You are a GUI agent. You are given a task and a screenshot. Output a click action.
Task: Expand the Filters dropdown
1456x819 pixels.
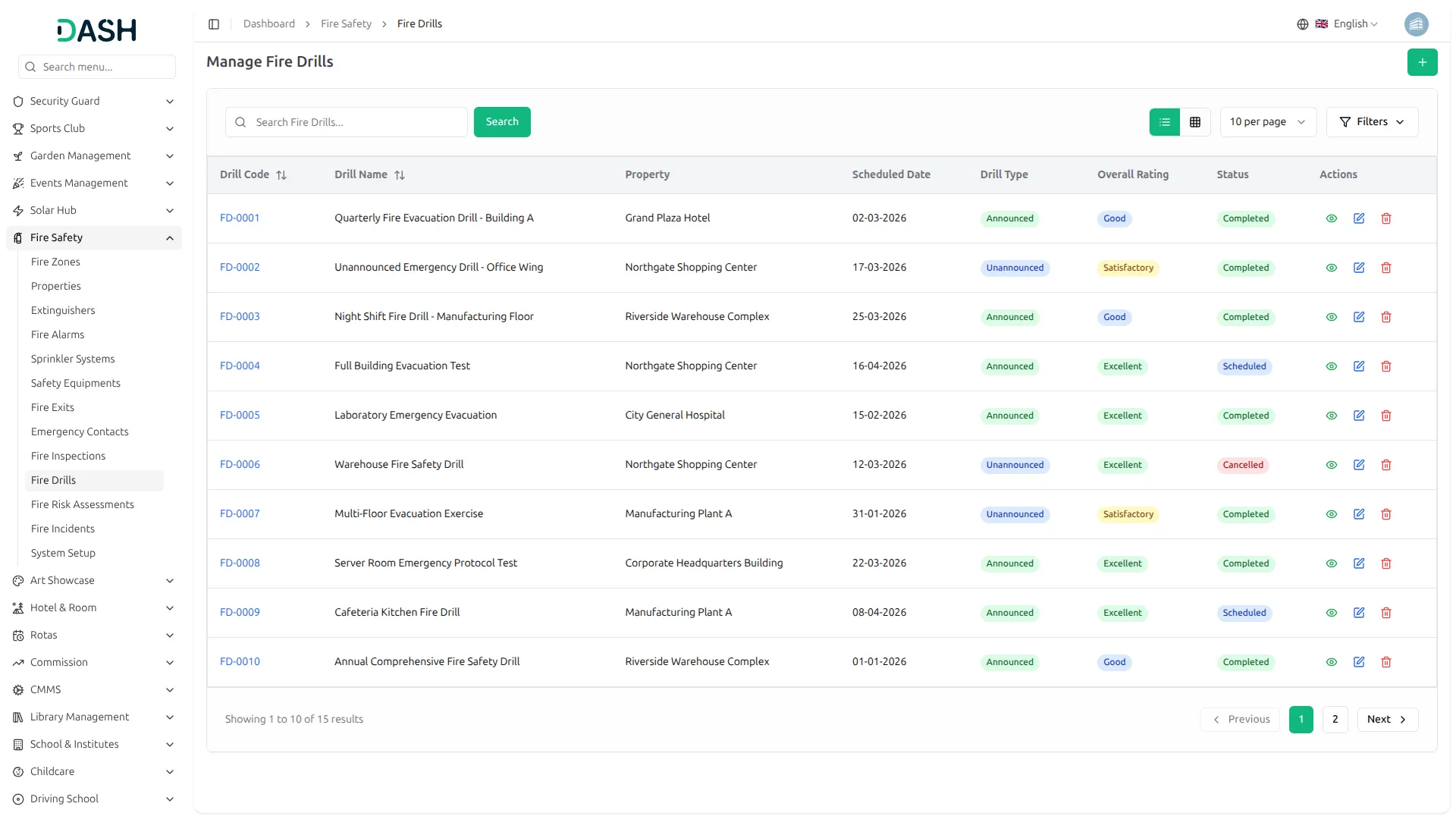click(1371, 122)
